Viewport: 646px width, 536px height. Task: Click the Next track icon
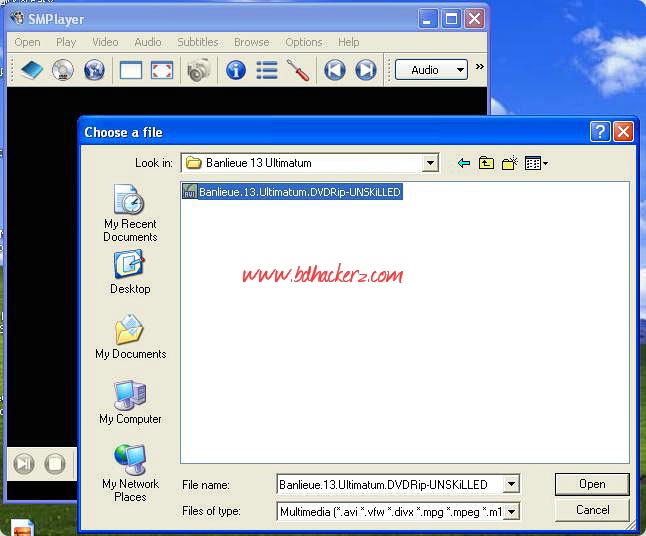pyautogui.click(x=366, y=70)
